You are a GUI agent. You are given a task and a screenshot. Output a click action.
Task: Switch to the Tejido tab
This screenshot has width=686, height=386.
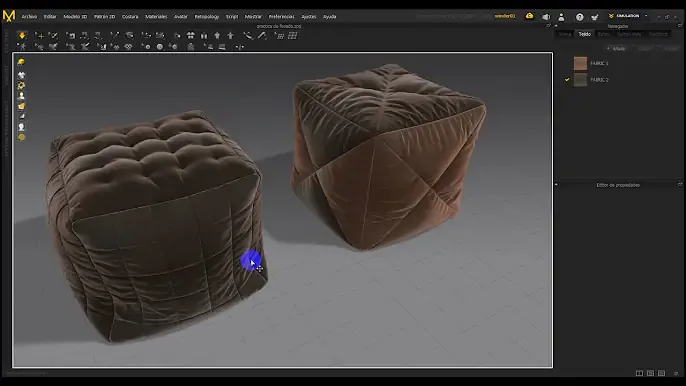click(584, 34)
